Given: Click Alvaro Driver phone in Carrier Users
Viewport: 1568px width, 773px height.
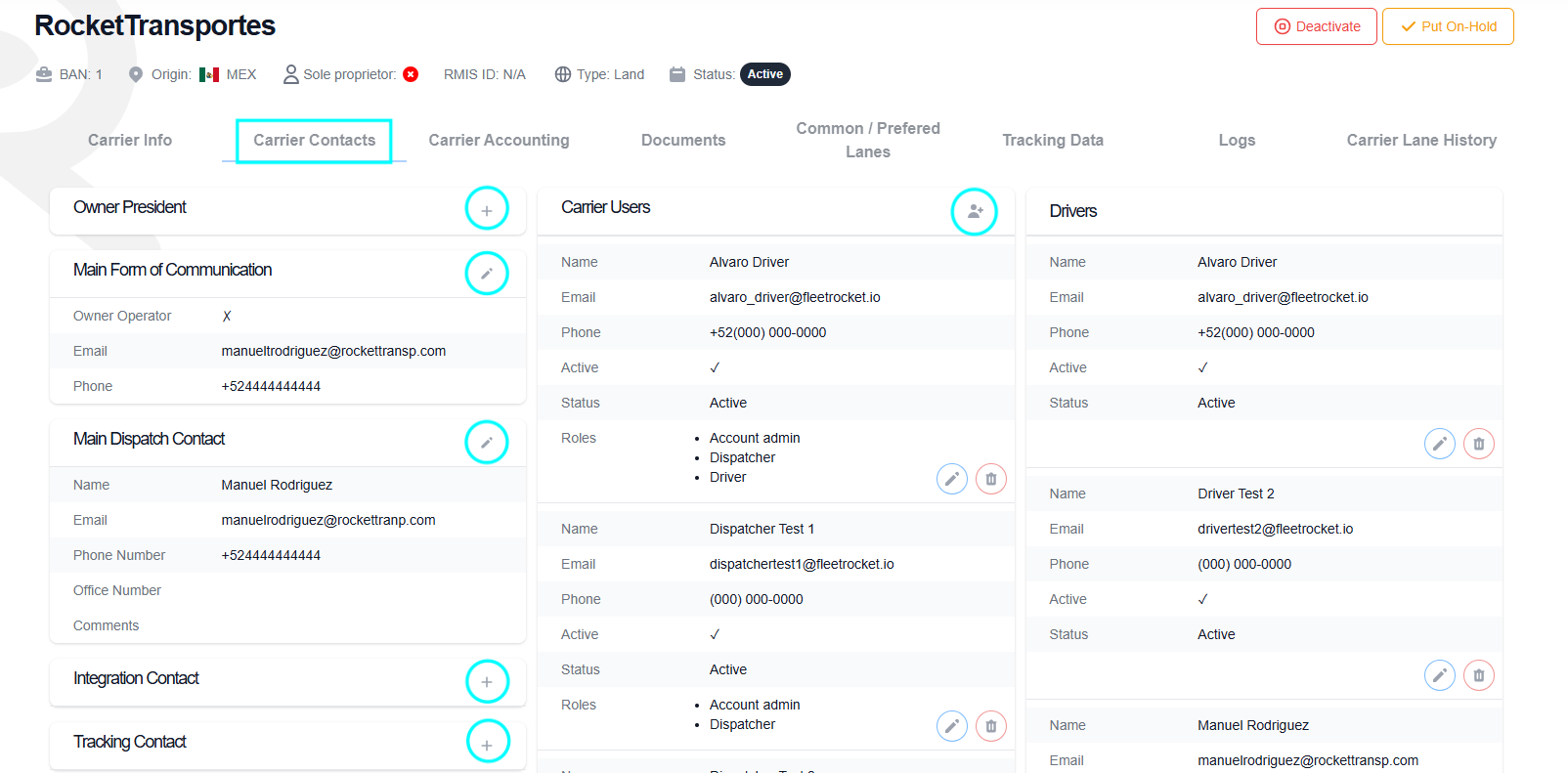Looking at the screenshot, I should (767, 332).
